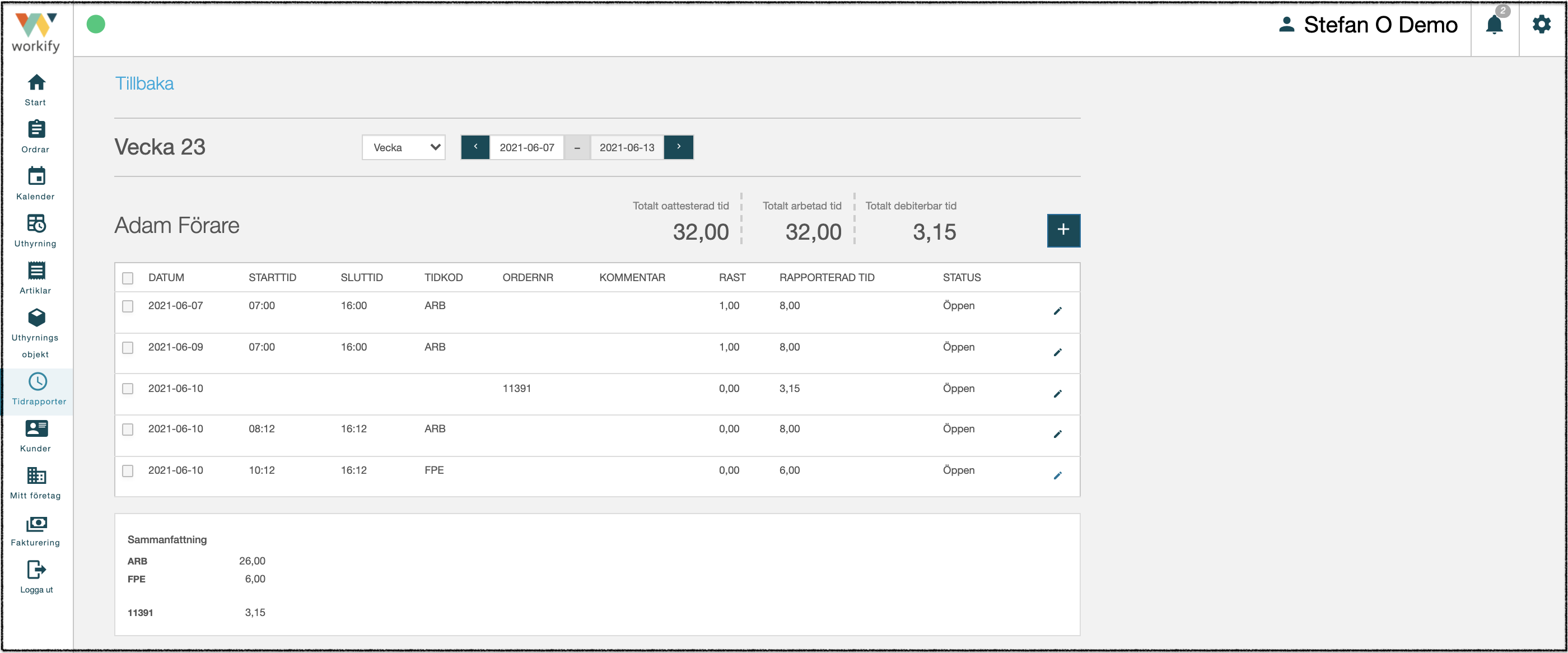Click the start date field 2021-06-07

pos(527,147)
